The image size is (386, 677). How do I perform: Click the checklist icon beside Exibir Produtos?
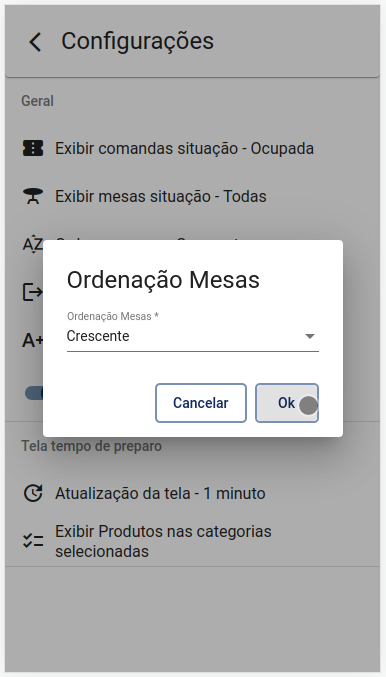[33, 541]
